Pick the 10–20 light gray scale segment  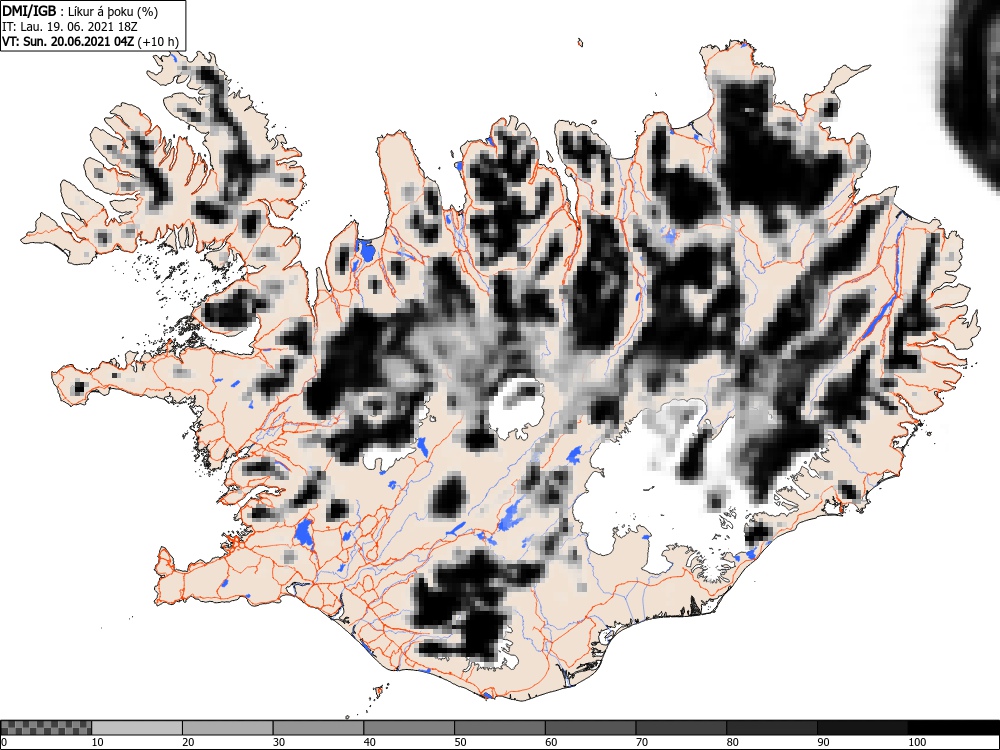click(x=137, y=728)
